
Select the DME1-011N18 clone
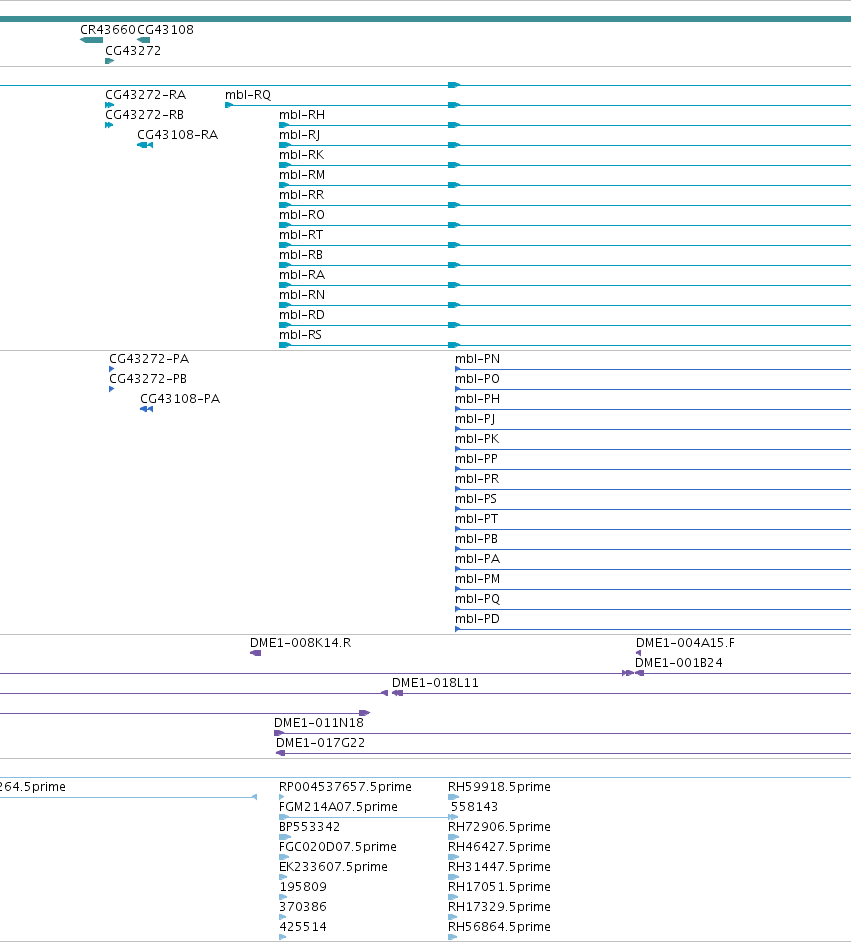tap(319, 723)
